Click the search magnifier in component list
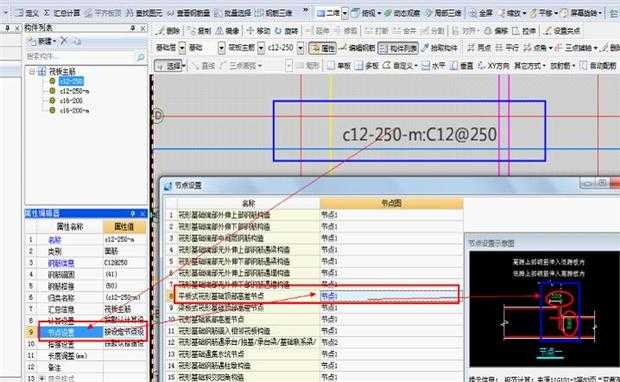 (x=141, y=57)
